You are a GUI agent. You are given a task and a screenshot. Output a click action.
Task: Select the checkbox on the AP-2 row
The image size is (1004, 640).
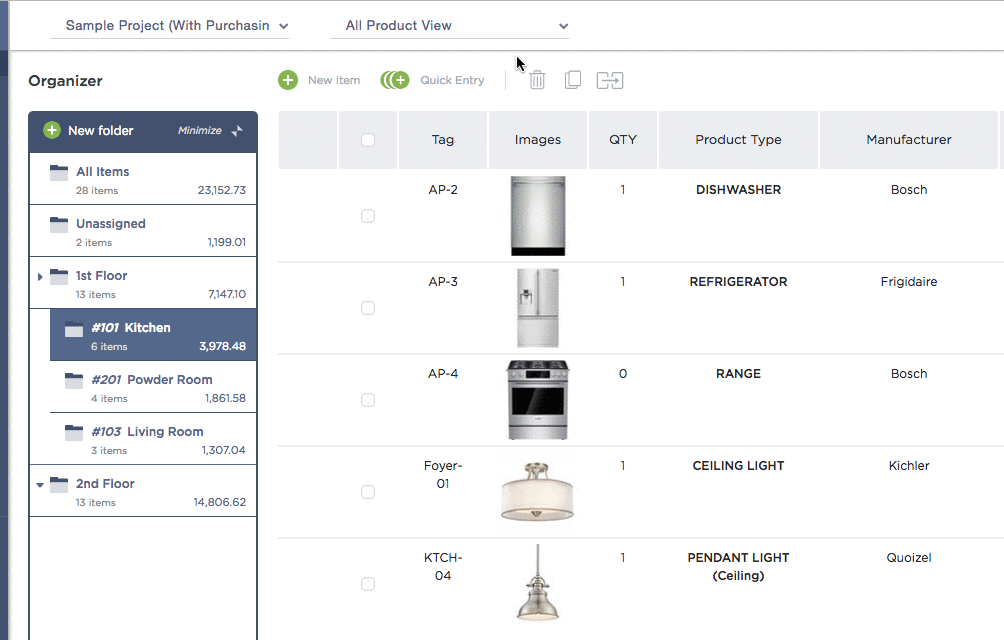pos(368,215)
